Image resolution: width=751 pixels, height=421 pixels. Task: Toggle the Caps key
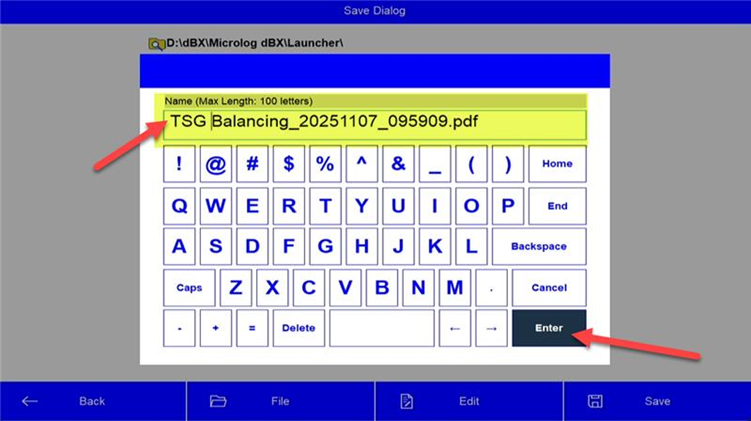[189, 287]
